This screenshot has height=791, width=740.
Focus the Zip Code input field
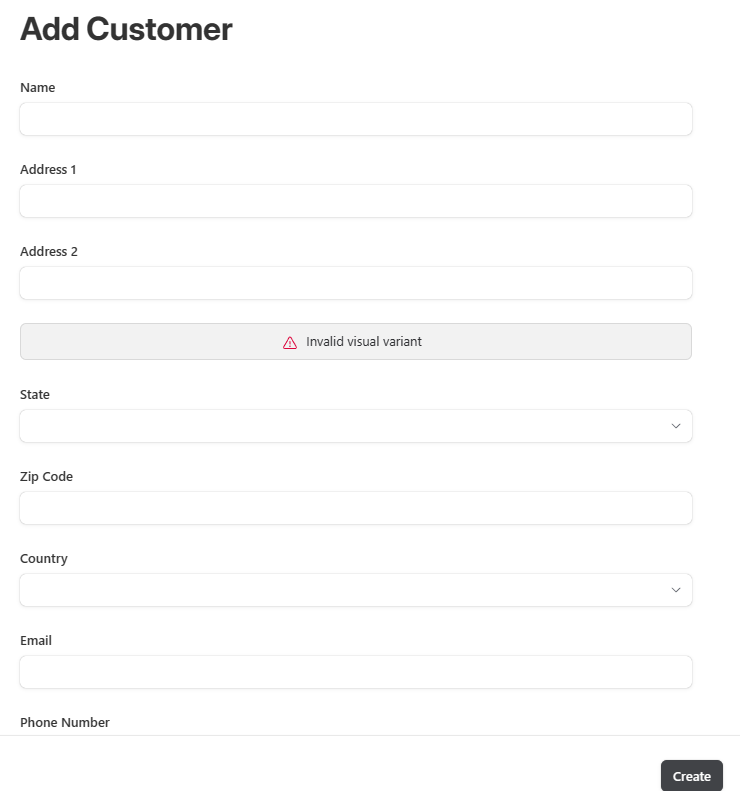(x=356, y=508)
